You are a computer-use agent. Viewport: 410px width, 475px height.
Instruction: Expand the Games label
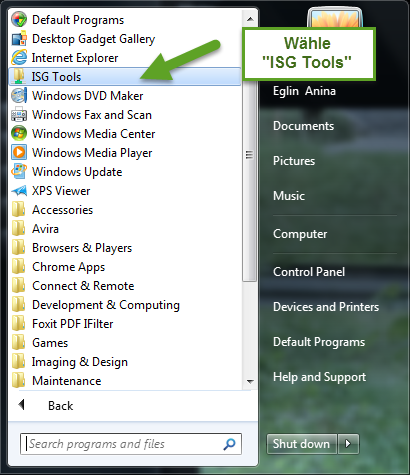click(x=50, y=343)
